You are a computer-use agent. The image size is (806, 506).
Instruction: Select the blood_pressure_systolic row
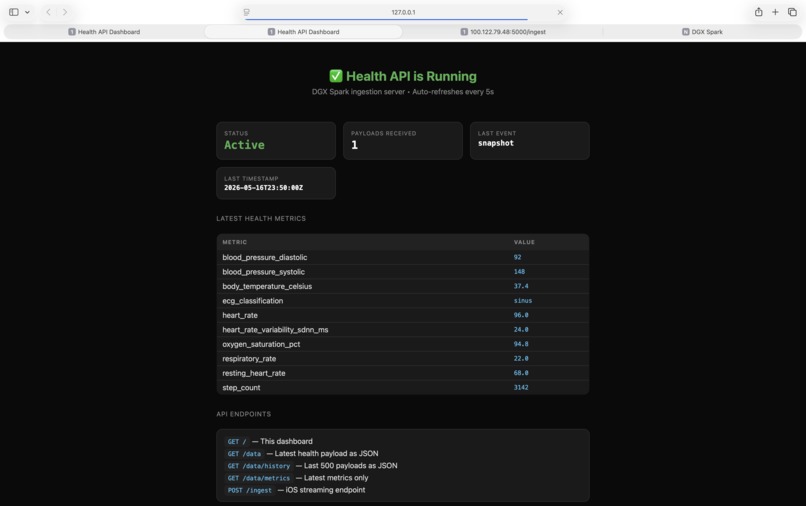click(x=402, y=272)
